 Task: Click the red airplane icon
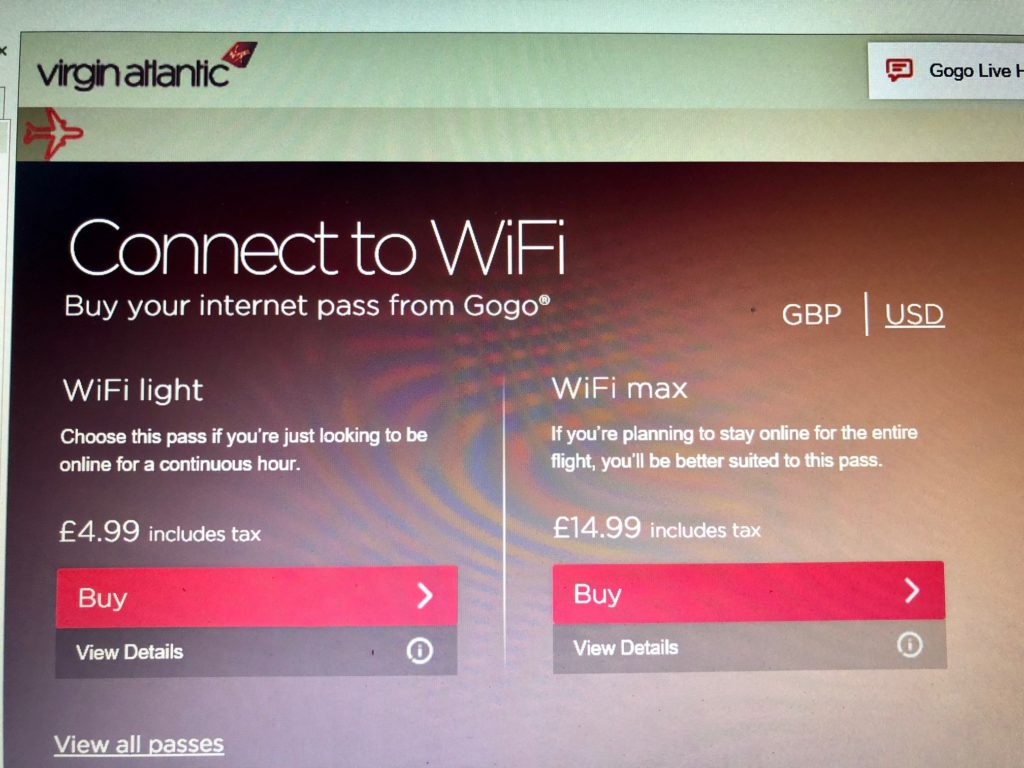pos(53,133)
